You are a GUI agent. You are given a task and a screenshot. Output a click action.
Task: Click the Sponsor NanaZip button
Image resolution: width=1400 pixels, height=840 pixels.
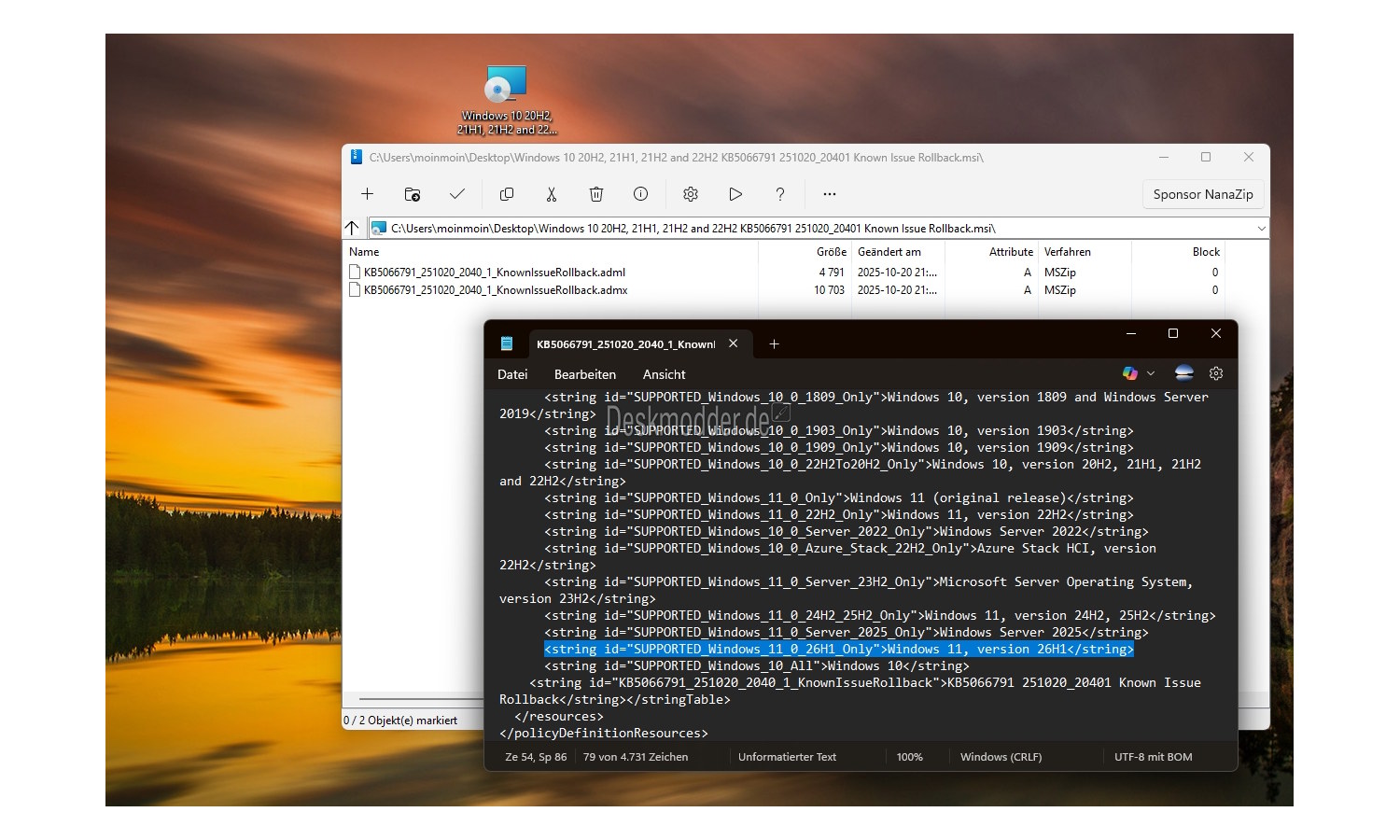click(1202, 194)
